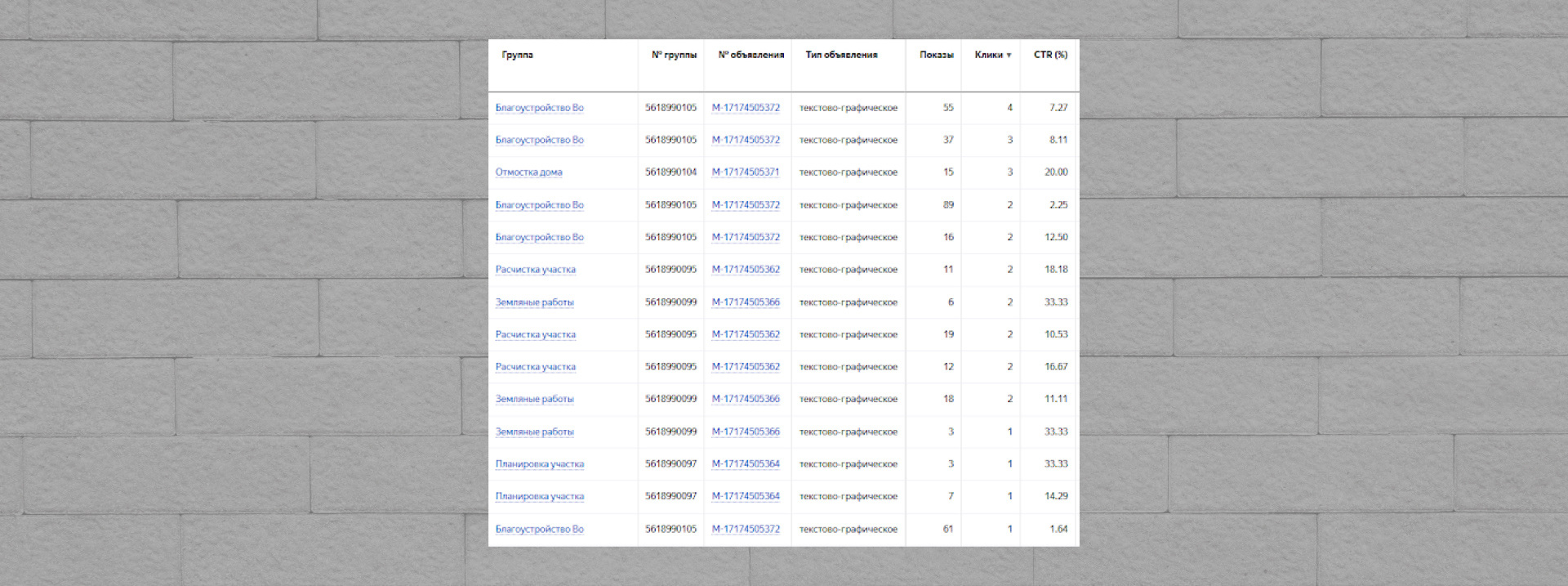Open Расчистка участка link with 19 impressions
This screenshot has width=1568, height=586.
[535, 334]
